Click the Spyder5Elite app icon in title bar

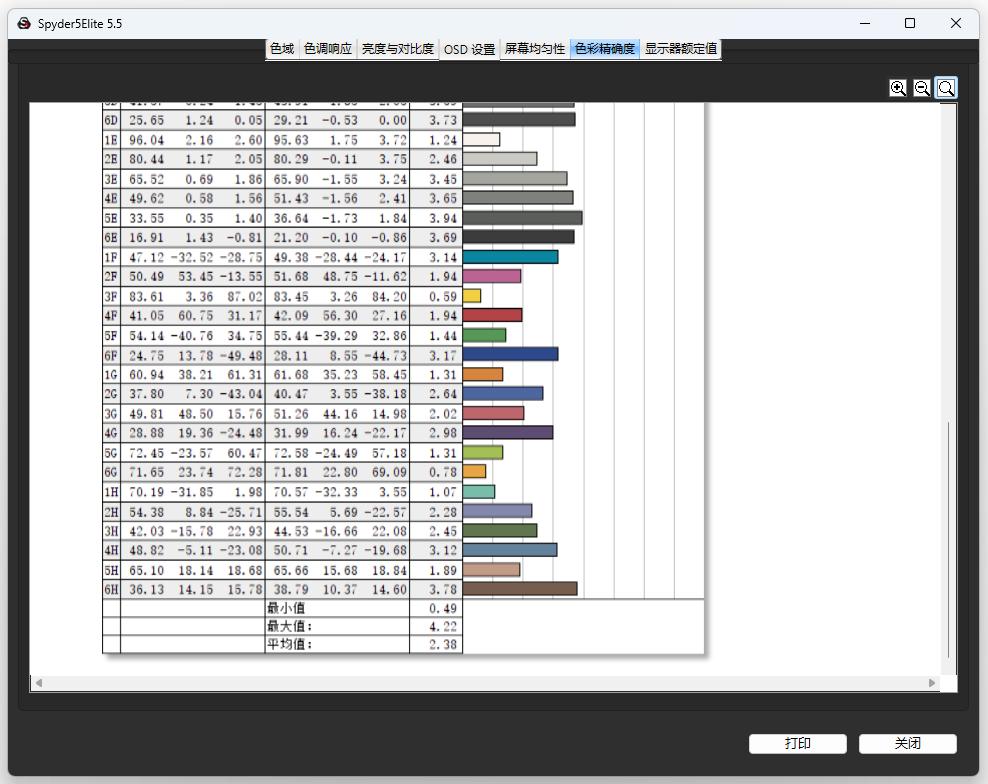[x=24, y=23]
